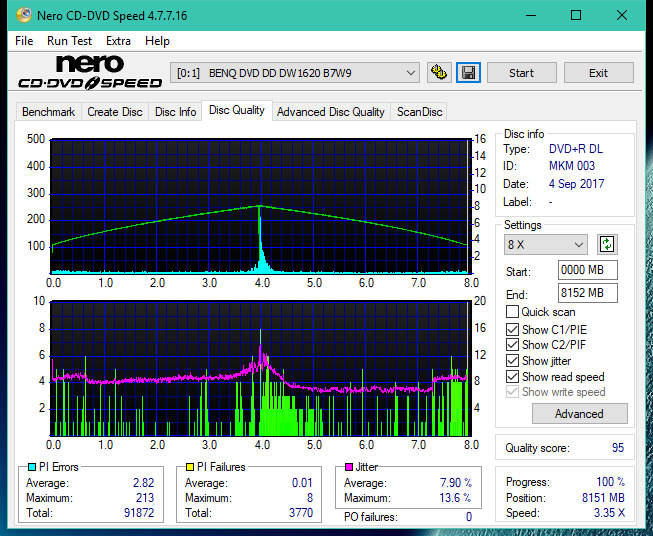The image size is (653, 536).
Task: Click the PO failures 0 value
Action: (x=469, y=517)
